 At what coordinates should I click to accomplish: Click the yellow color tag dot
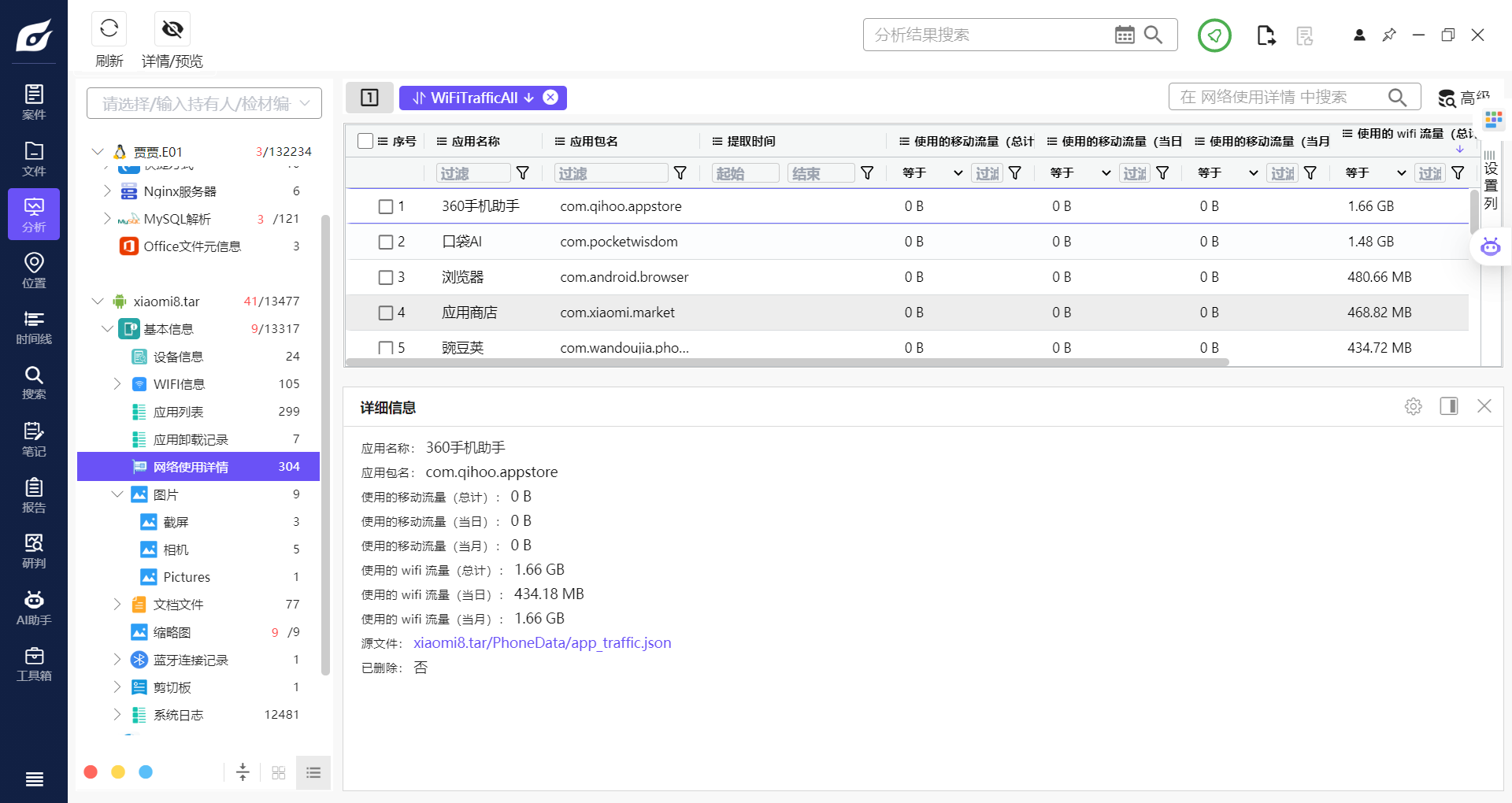point(118,772)
